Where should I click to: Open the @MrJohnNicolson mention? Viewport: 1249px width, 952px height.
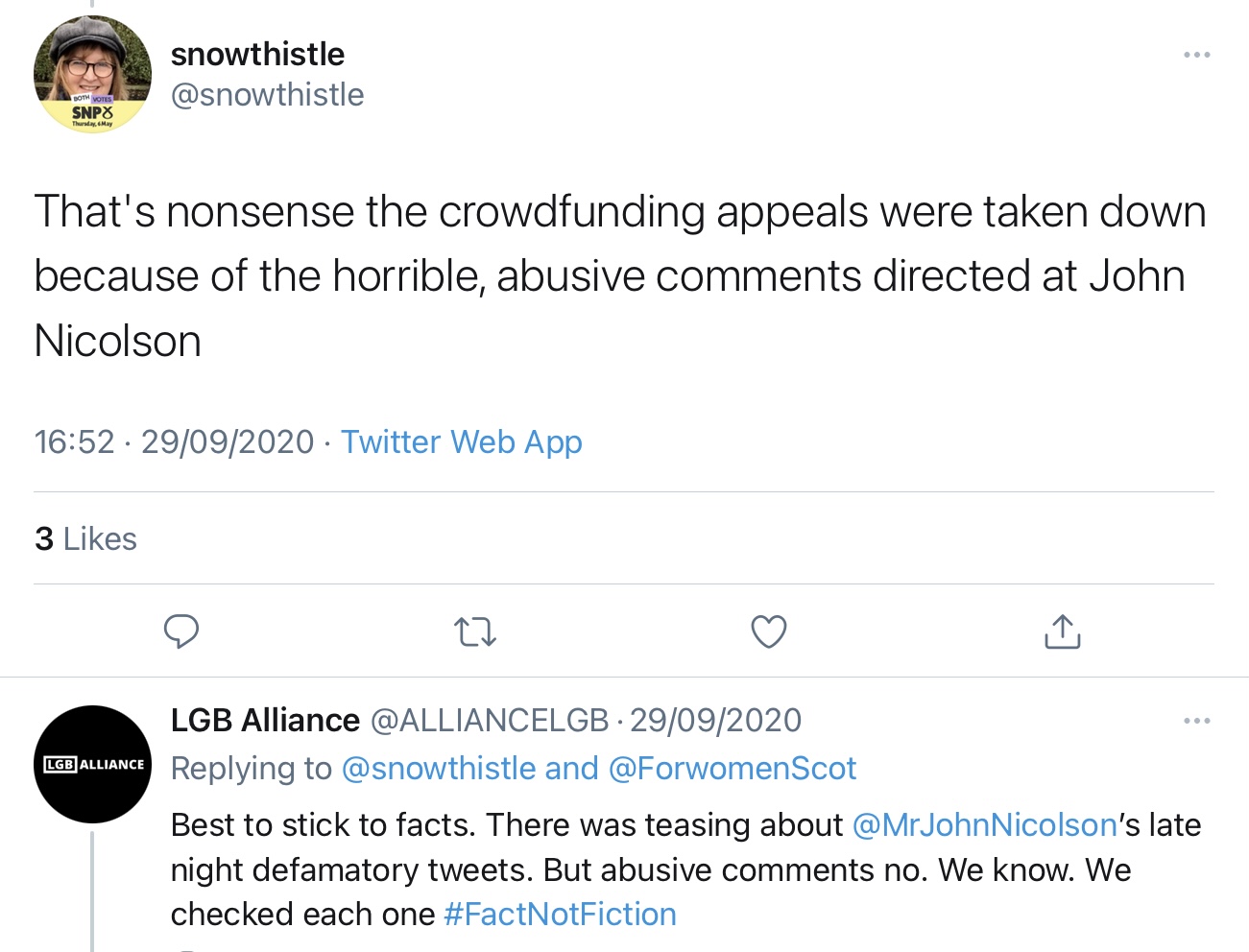click(984, 825)
